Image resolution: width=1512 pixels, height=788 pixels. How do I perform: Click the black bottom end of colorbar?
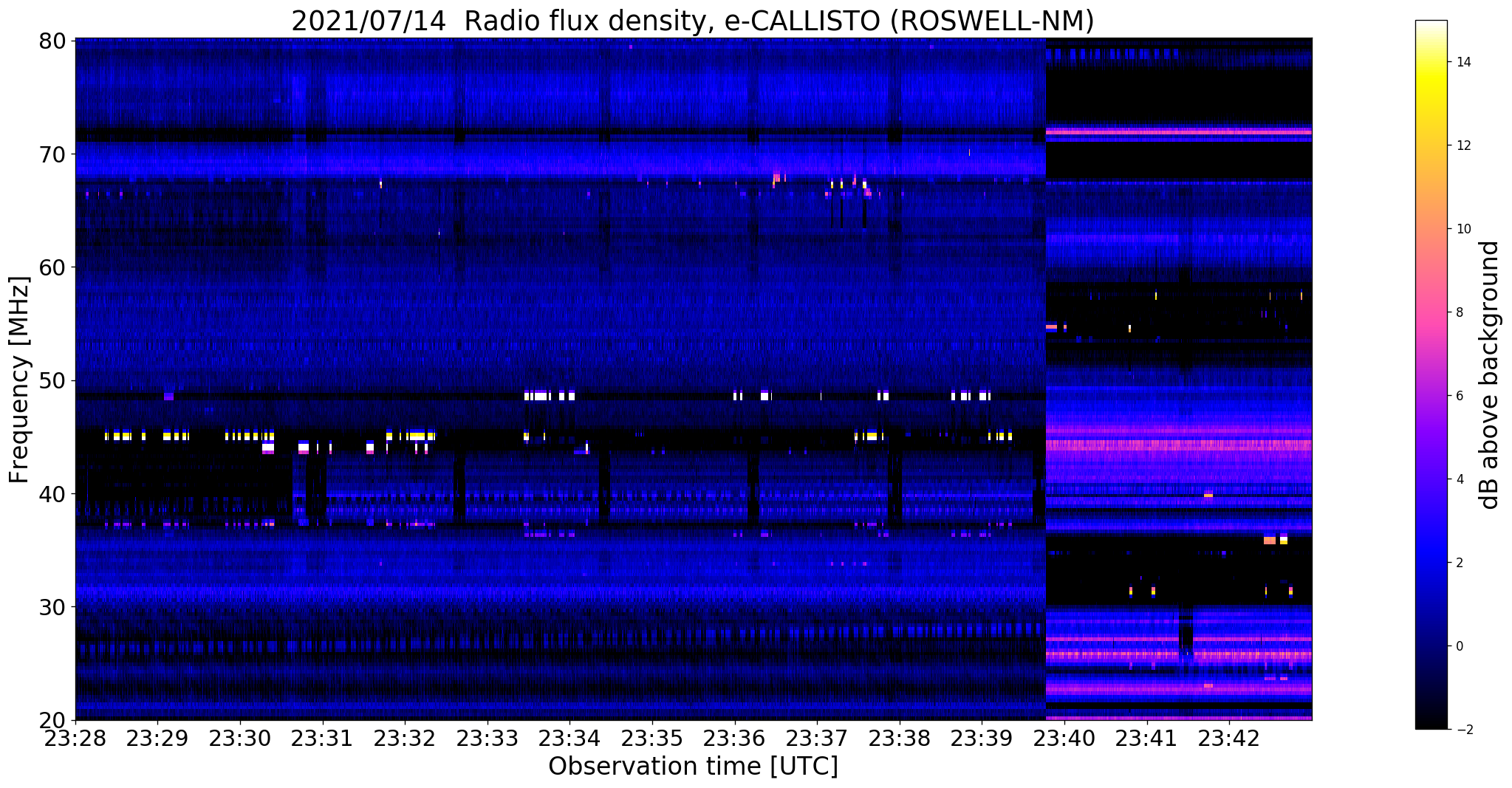(x=1431, y=724)
